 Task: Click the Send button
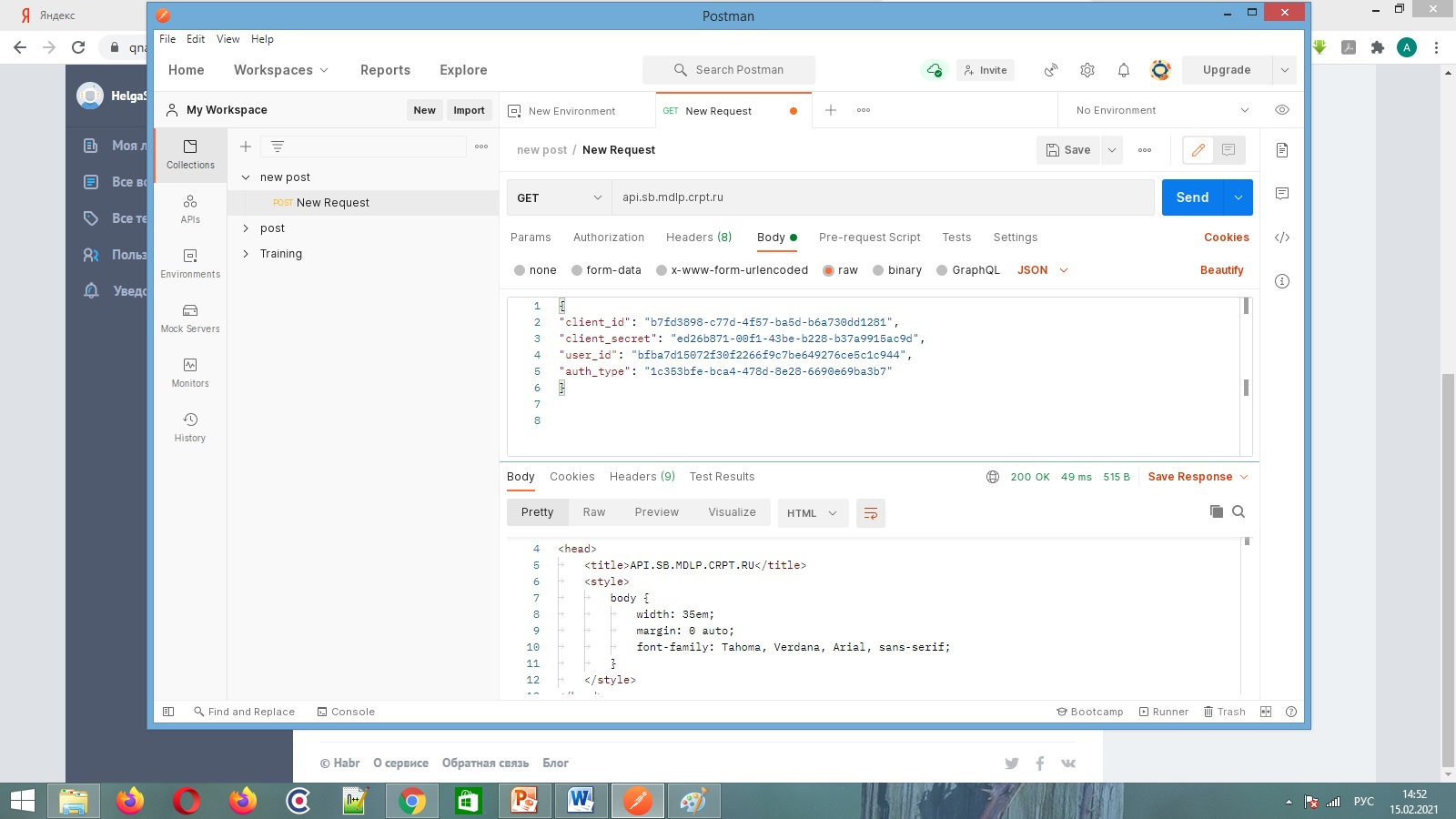(1192, 197)
